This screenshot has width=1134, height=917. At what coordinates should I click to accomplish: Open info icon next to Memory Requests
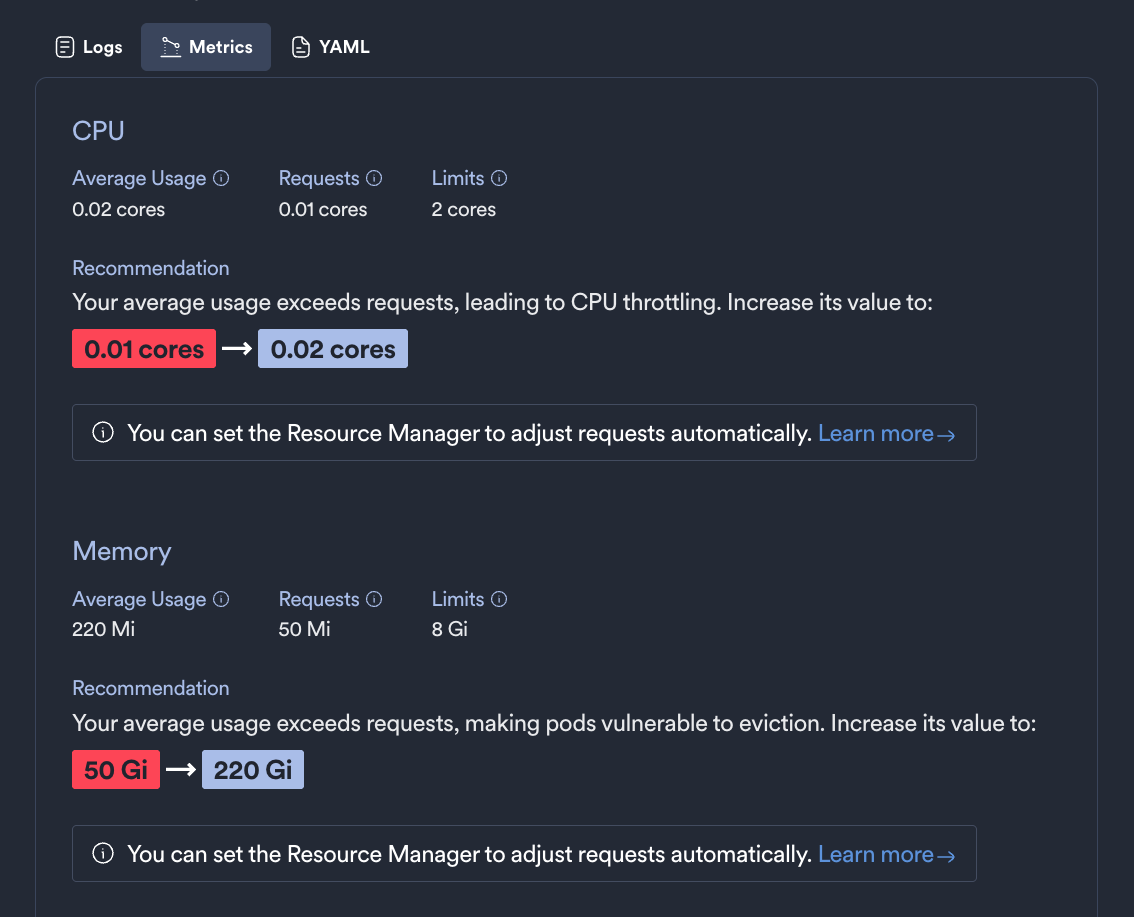pyautogui.click(x=373, y=598)
